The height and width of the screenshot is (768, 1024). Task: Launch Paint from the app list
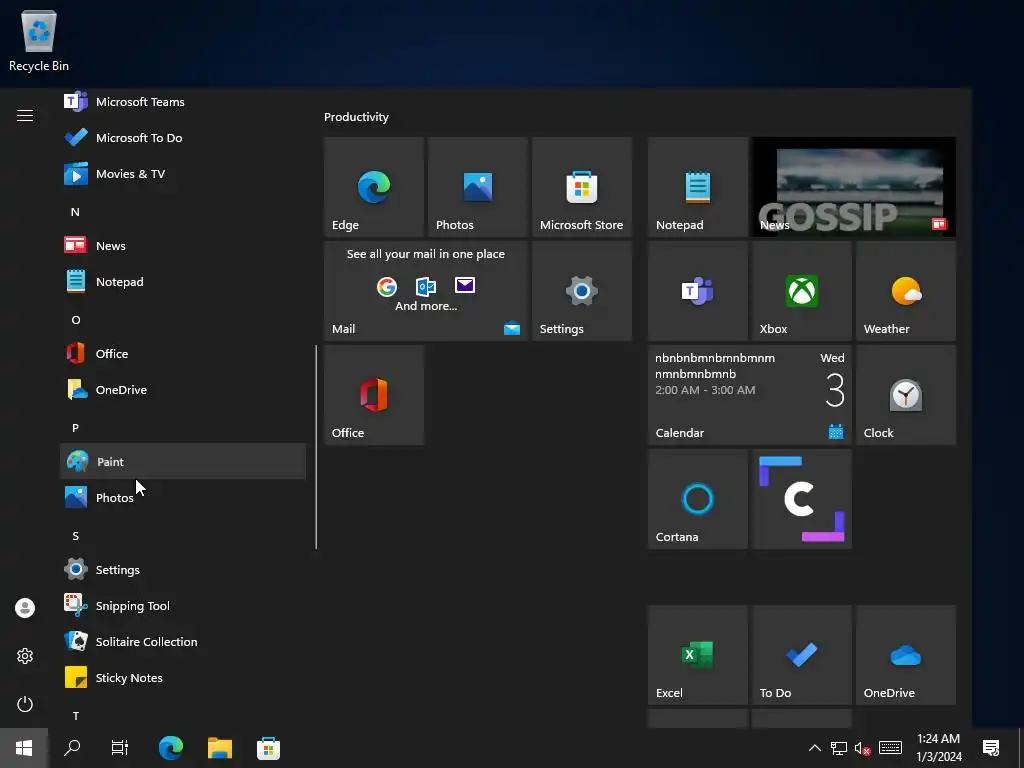[183, 461]
